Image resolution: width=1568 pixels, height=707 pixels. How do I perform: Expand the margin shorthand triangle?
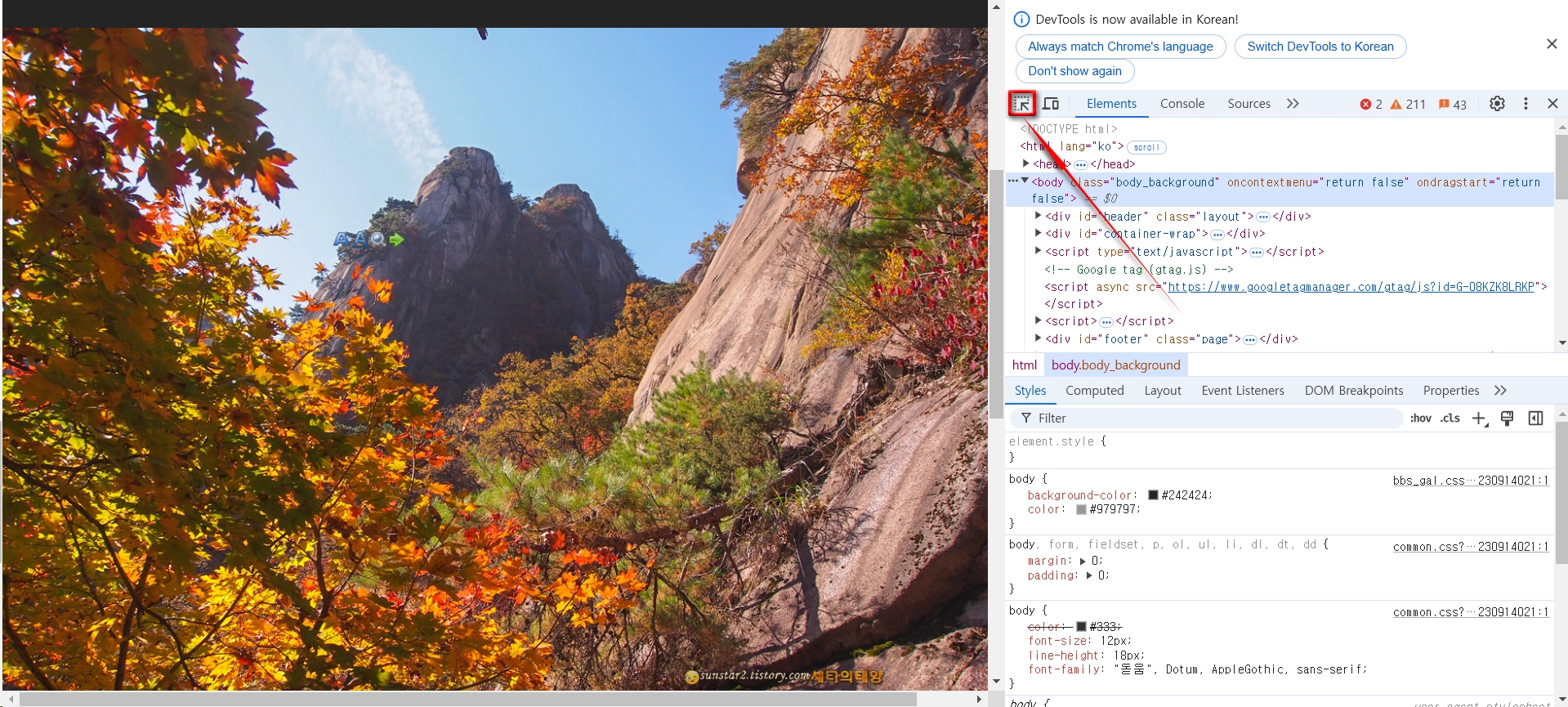[x=1083, y=562]
